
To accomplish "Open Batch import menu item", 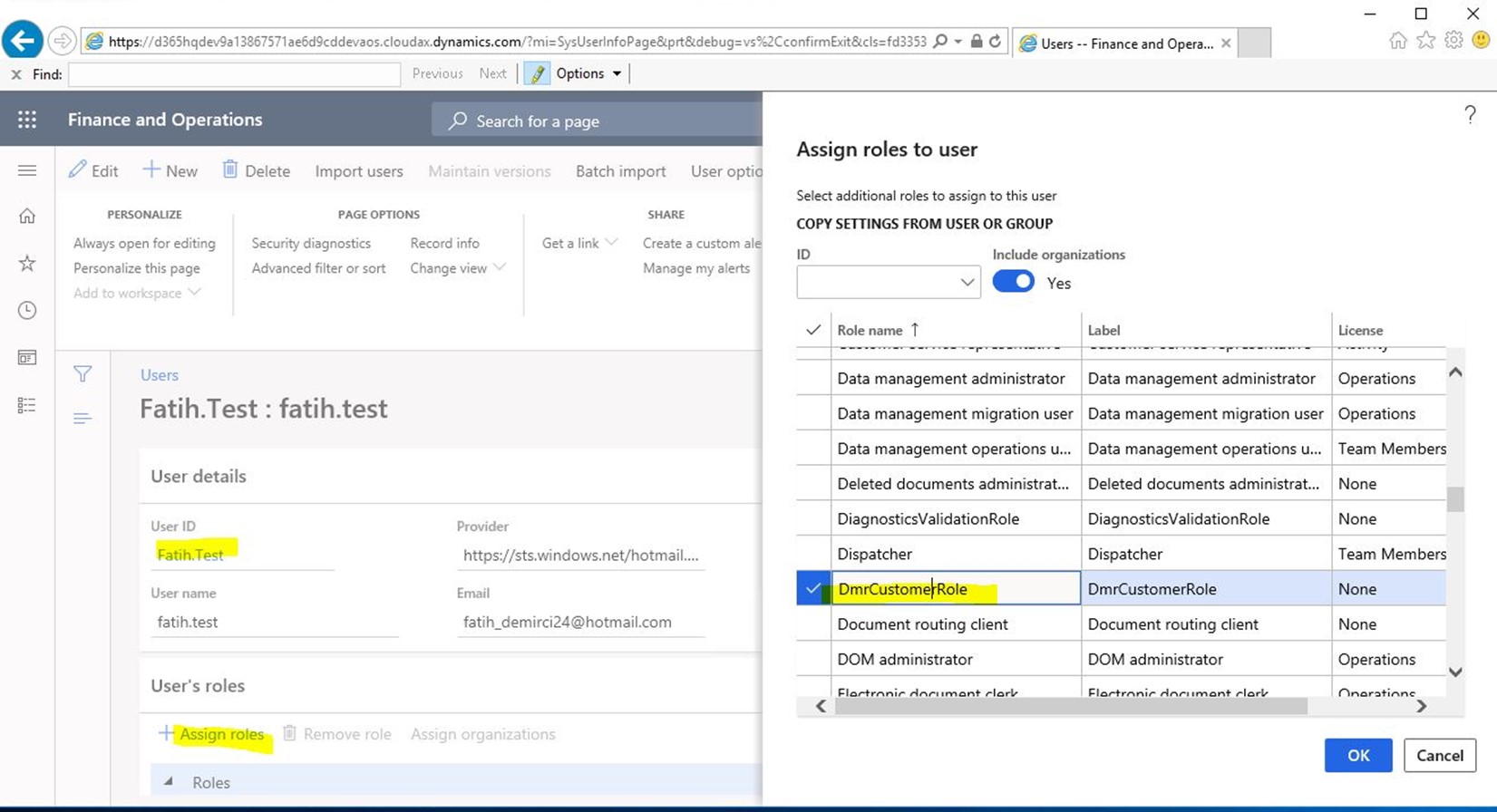I will 621,171.
